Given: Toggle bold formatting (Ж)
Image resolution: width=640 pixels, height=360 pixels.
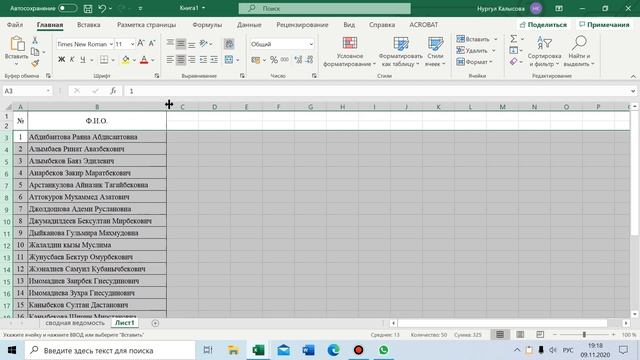Looking at the screenshot, I should point(61,60).
